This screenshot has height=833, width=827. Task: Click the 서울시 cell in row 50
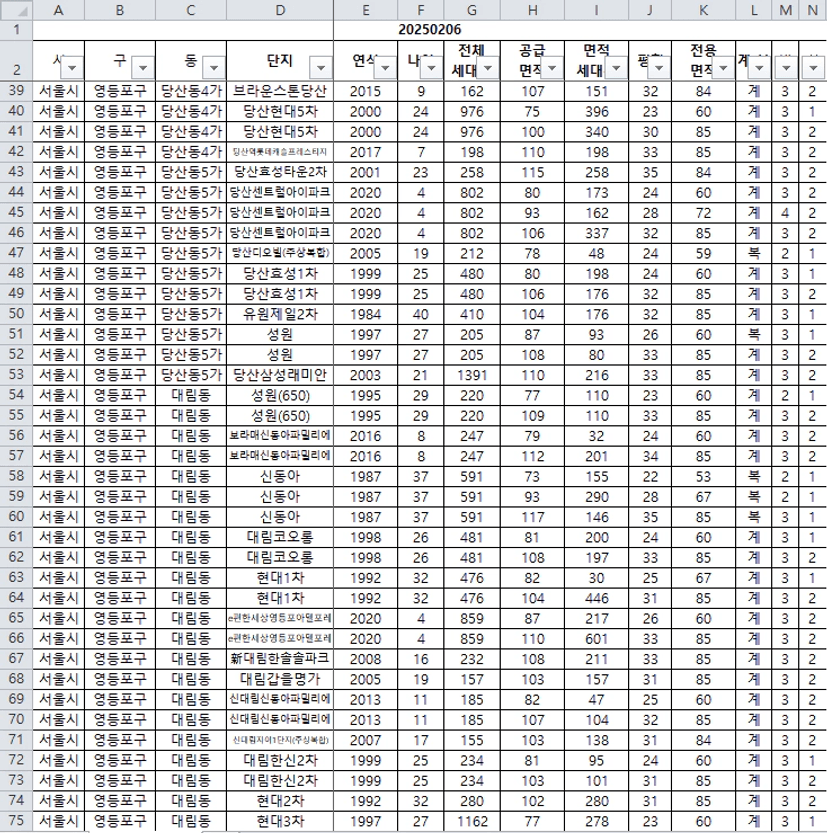(x=58, y=314)
